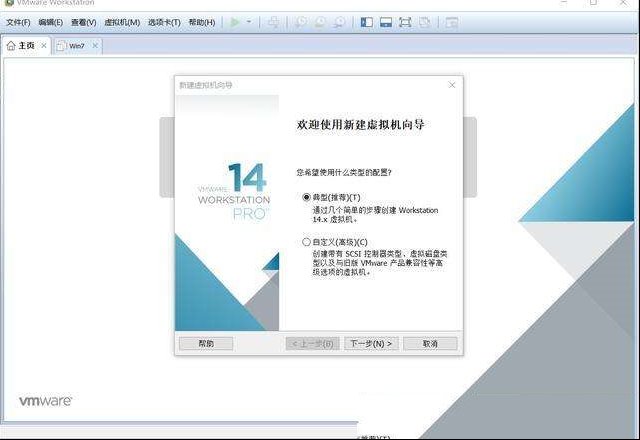Click the manage snapshots toolbar icon
The image size is (640, 440).
point(339,22)
